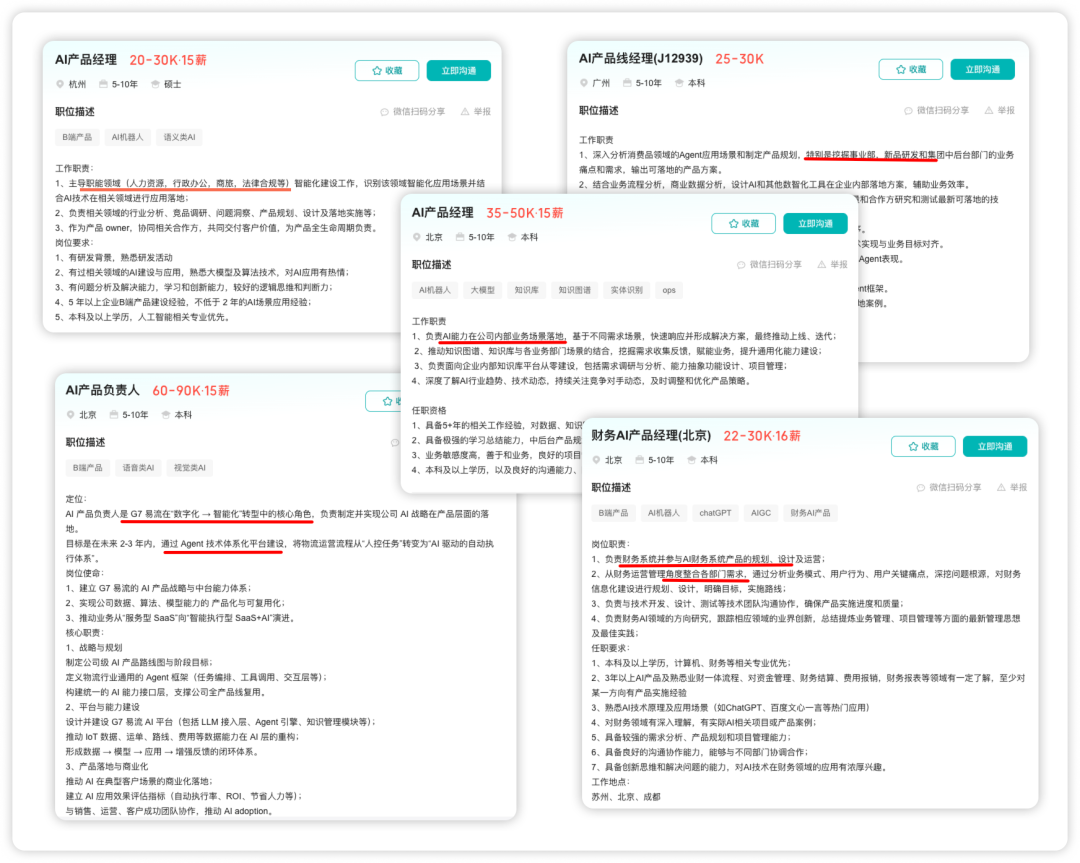The width and height of the screenshot is (1080, 863).
Task: Open the AI产品负责人 job title
Action: [103, 391]
